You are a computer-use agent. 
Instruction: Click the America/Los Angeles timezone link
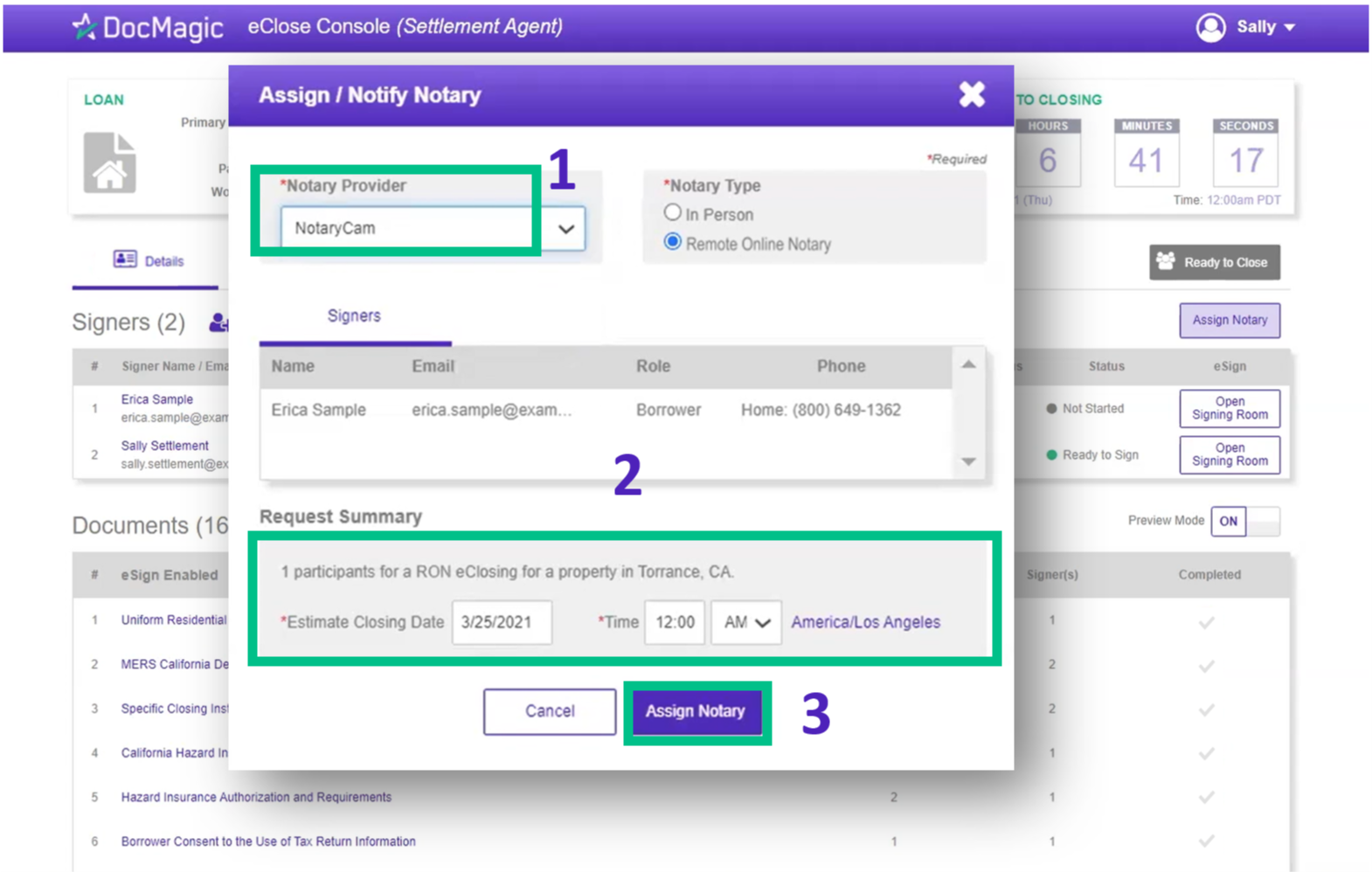[865, 622]
